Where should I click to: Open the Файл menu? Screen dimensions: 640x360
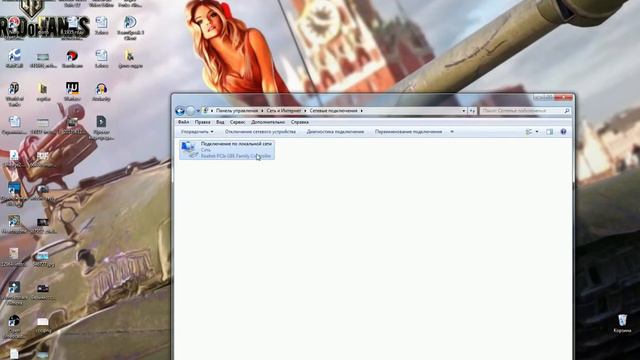click(x=183, y=122)
